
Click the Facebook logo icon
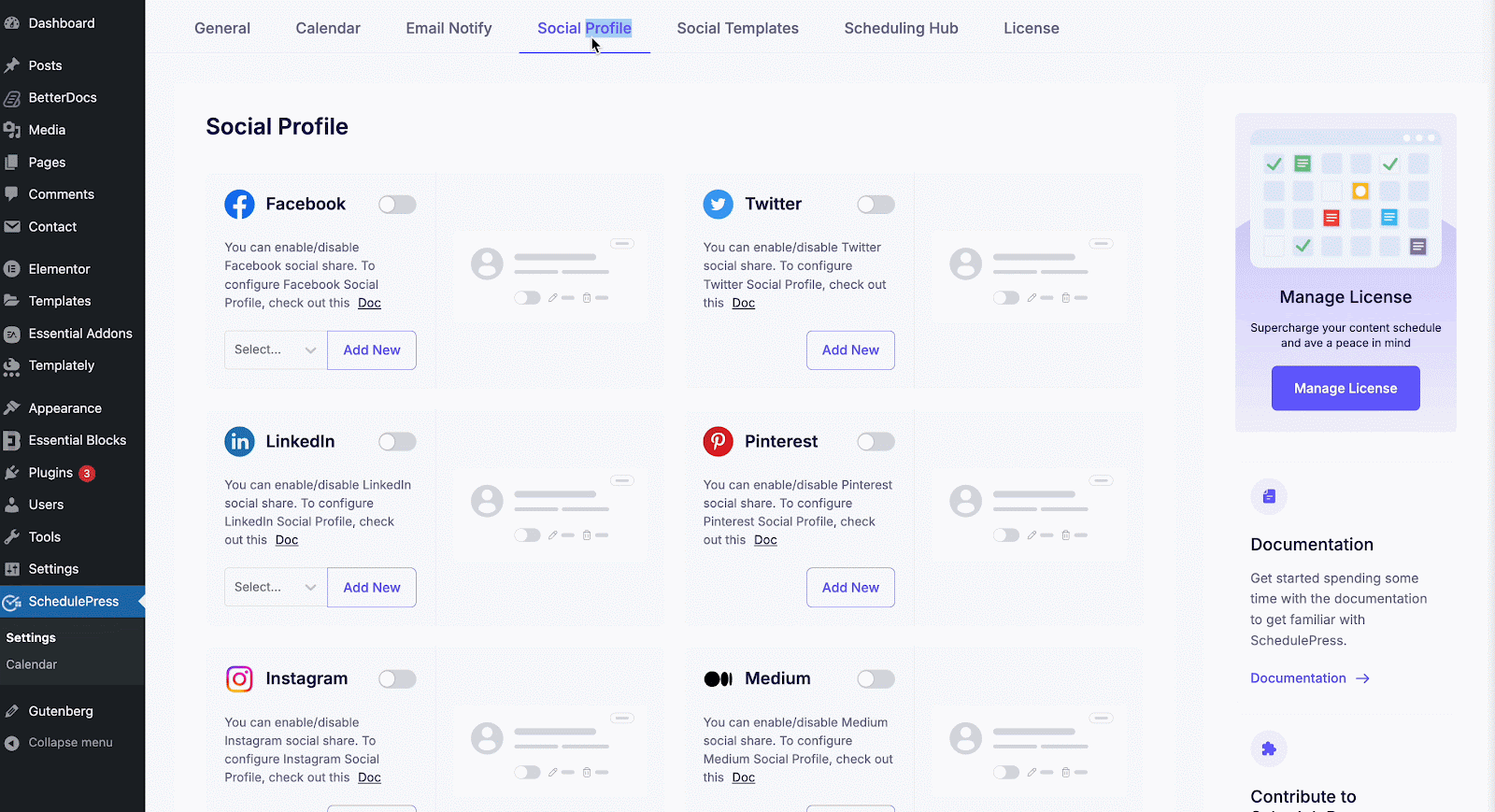coord(240,204)
